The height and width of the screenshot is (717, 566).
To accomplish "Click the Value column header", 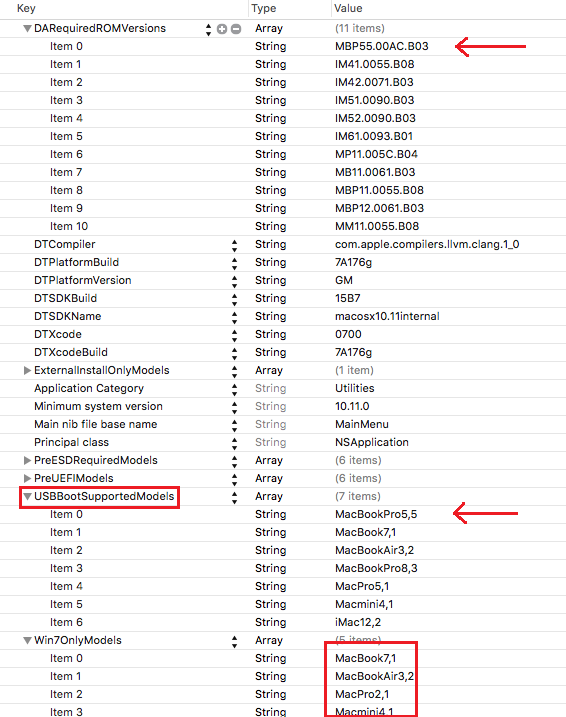I will click(x=348, y=8).
